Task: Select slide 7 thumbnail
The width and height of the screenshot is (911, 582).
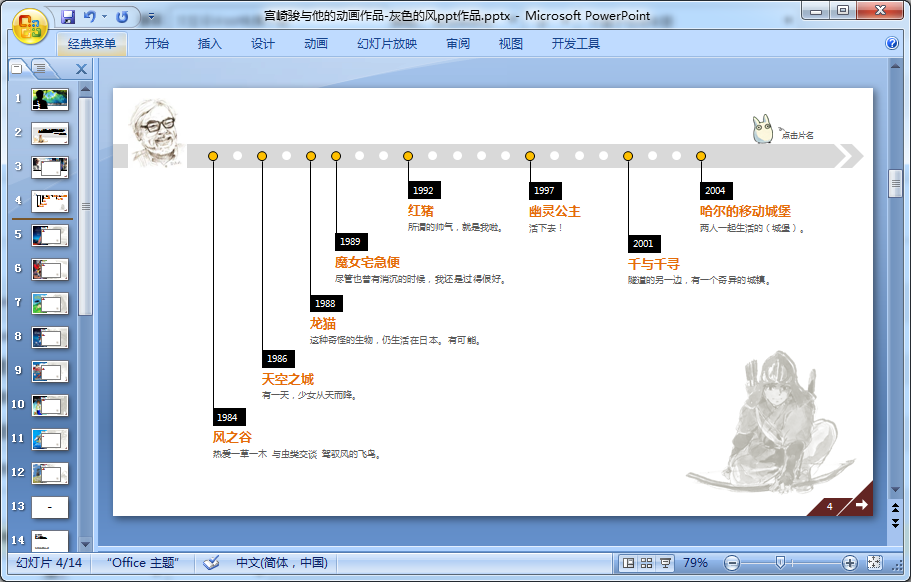Action: tap(50, 303)
